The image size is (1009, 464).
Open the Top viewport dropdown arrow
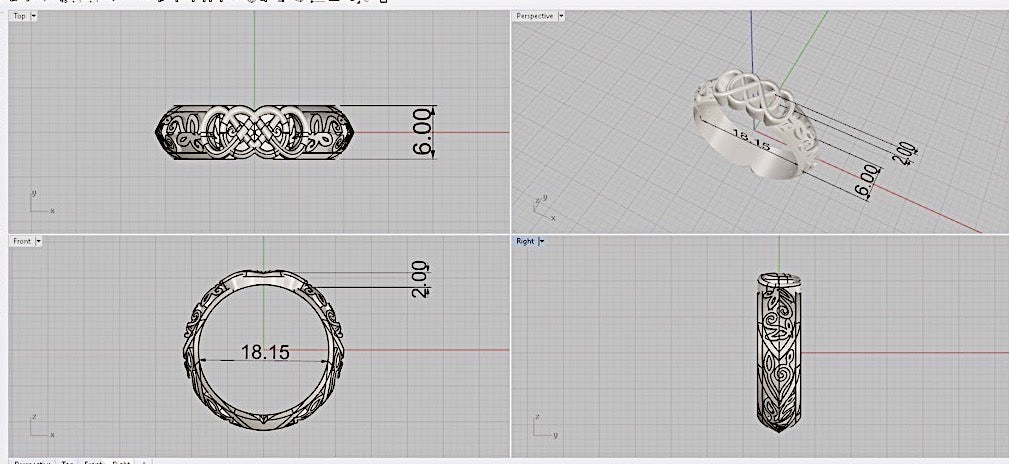34,17
